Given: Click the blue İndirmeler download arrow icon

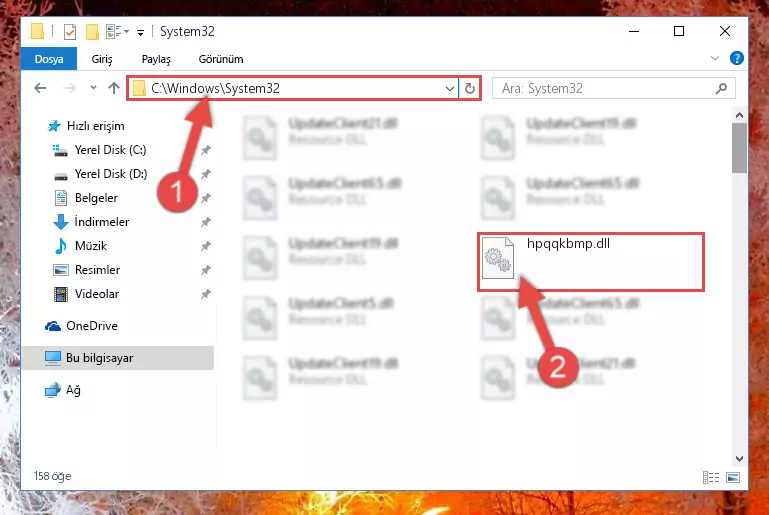Looking at the screenshot, I should point(61,222).
